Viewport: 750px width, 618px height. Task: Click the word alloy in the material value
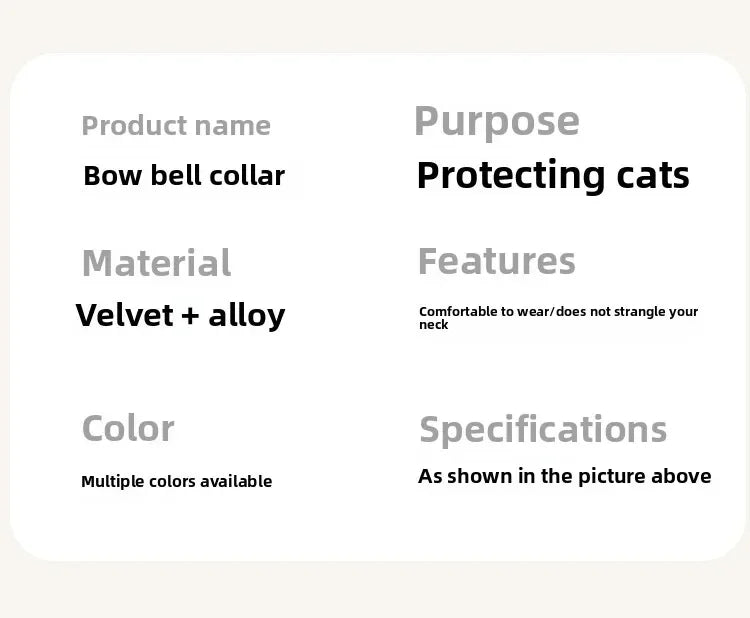coord(247,316)
